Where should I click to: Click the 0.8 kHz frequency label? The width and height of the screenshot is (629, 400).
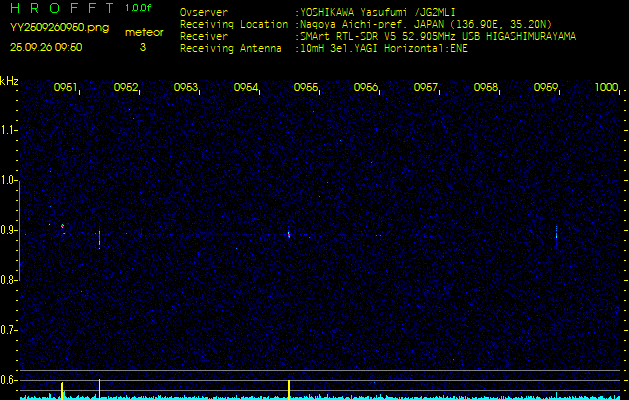[8, 280]
